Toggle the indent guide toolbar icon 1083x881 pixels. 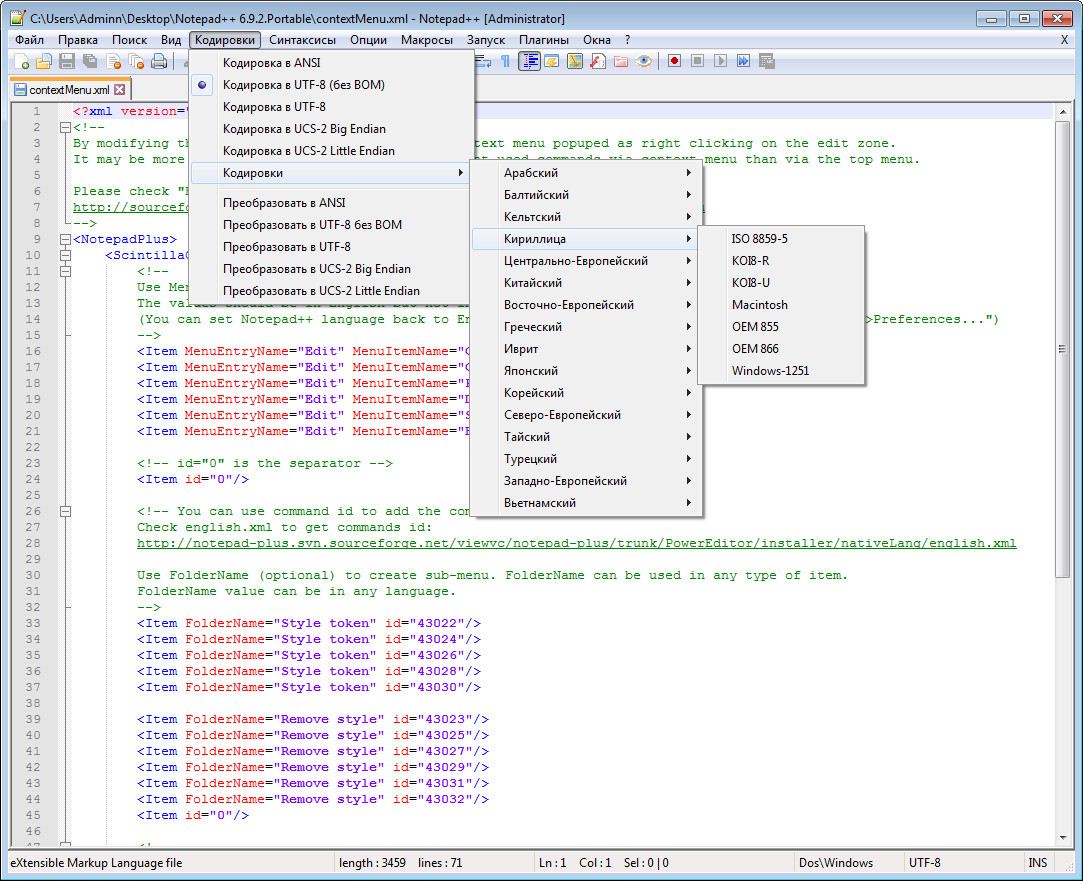point(529,61)
